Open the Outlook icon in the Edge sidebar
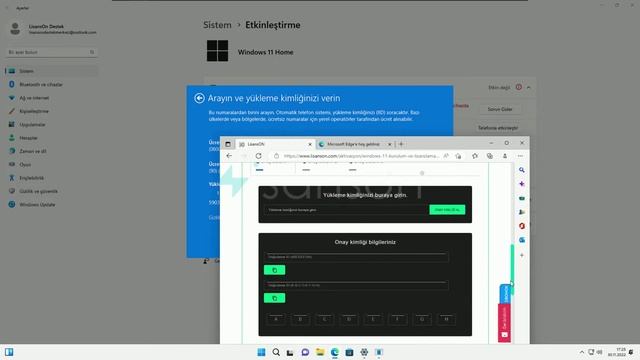640x360 pixels. 522,240
